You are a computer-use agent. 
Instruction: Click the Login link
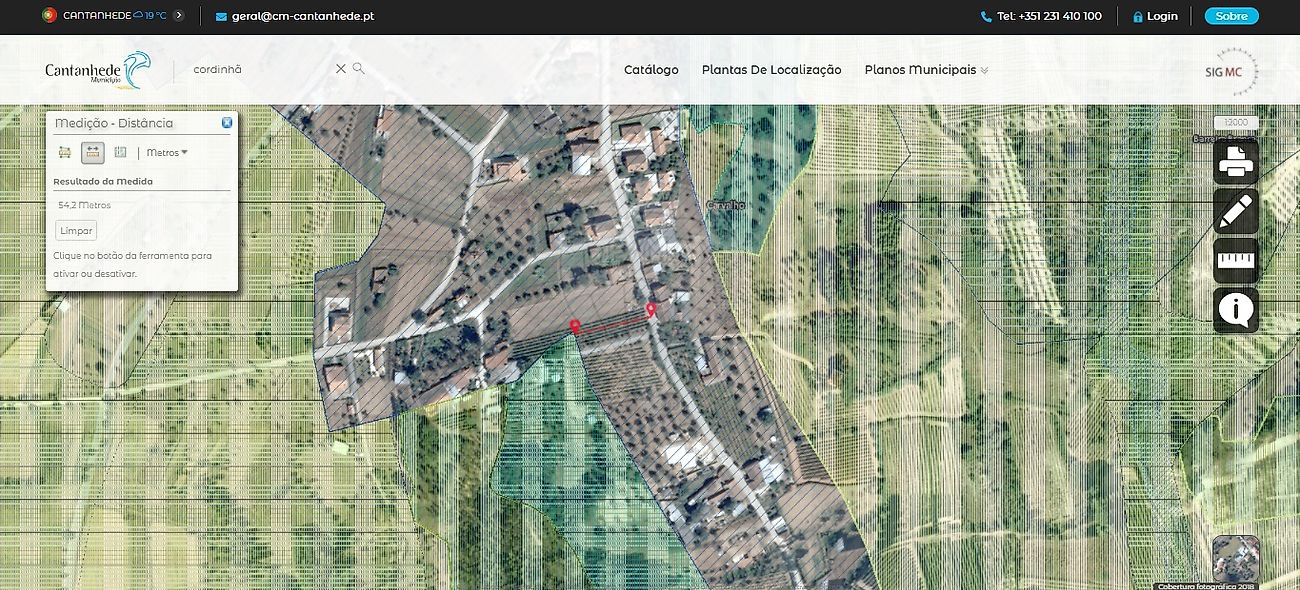pos(1155,16)
